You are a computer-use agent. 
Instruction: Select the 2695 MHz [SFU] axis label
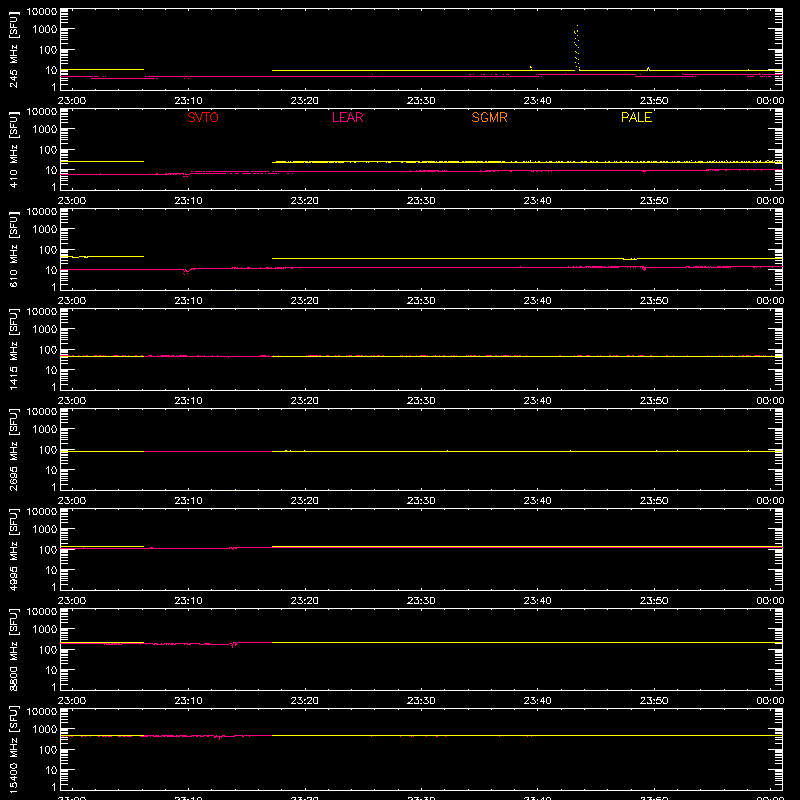14,449
